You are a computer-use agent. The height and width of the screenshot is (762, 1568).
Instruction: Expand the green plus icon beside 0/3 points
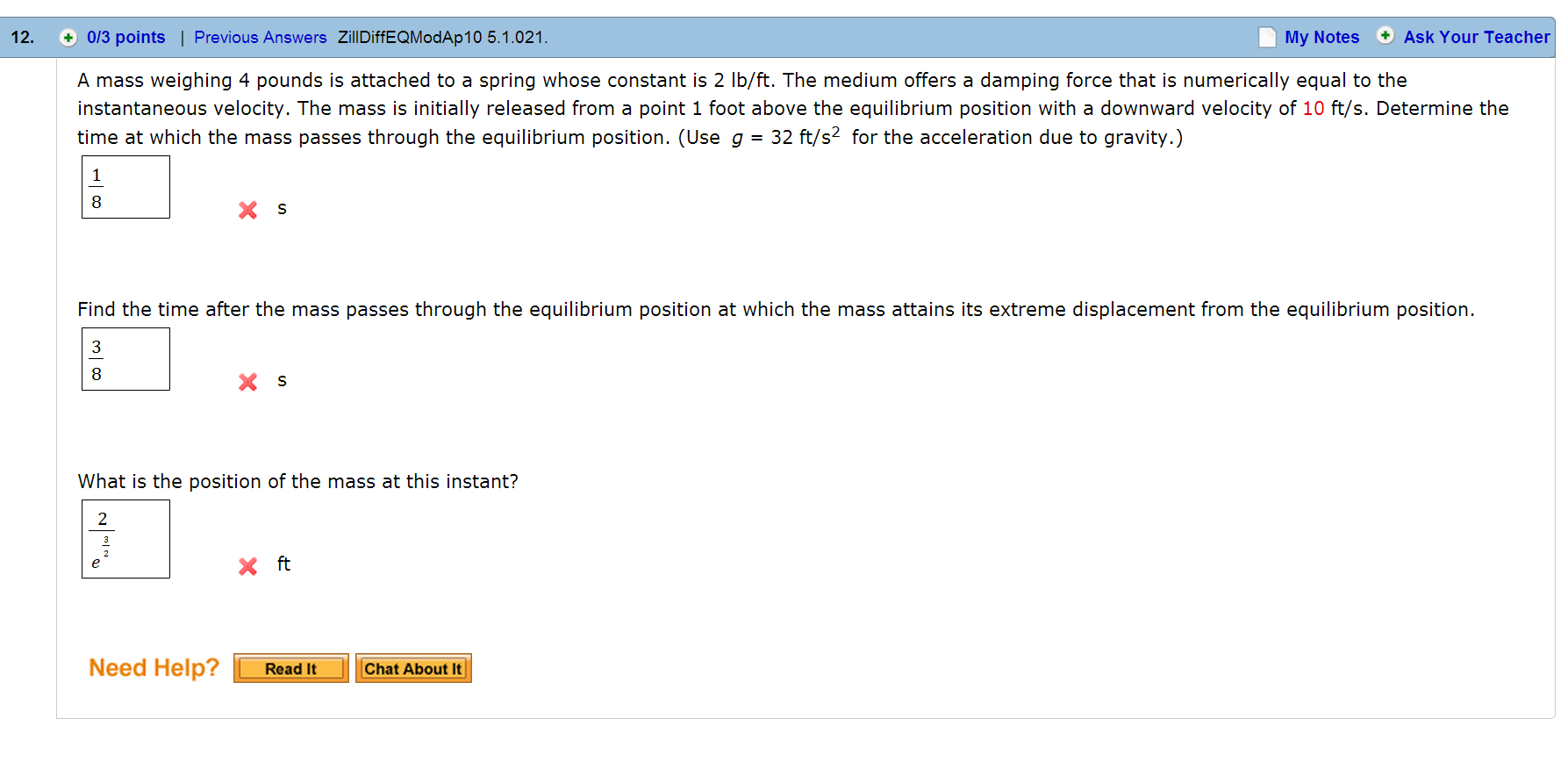(68, 37)
